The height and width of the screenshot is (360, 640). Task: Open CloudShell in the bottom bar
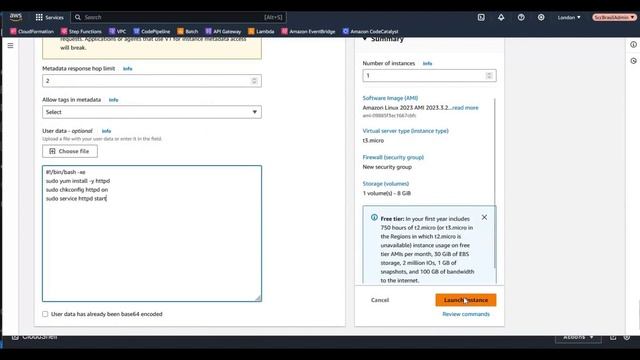pos(35,337)
